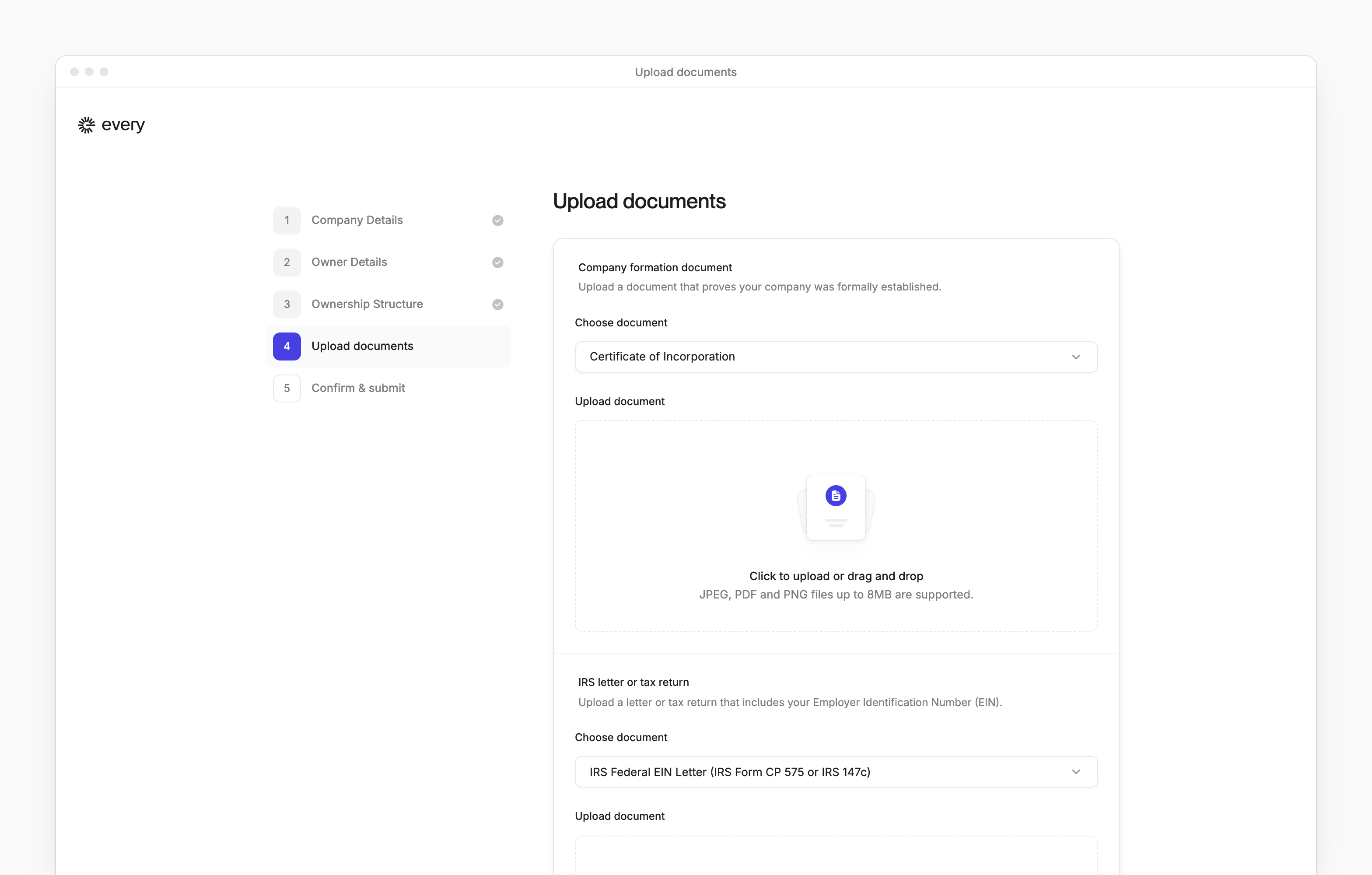Click the highlighted step 4 badge
This screenshot has height=875, width=1372.
pyautogui.click(x=287, y=346)
